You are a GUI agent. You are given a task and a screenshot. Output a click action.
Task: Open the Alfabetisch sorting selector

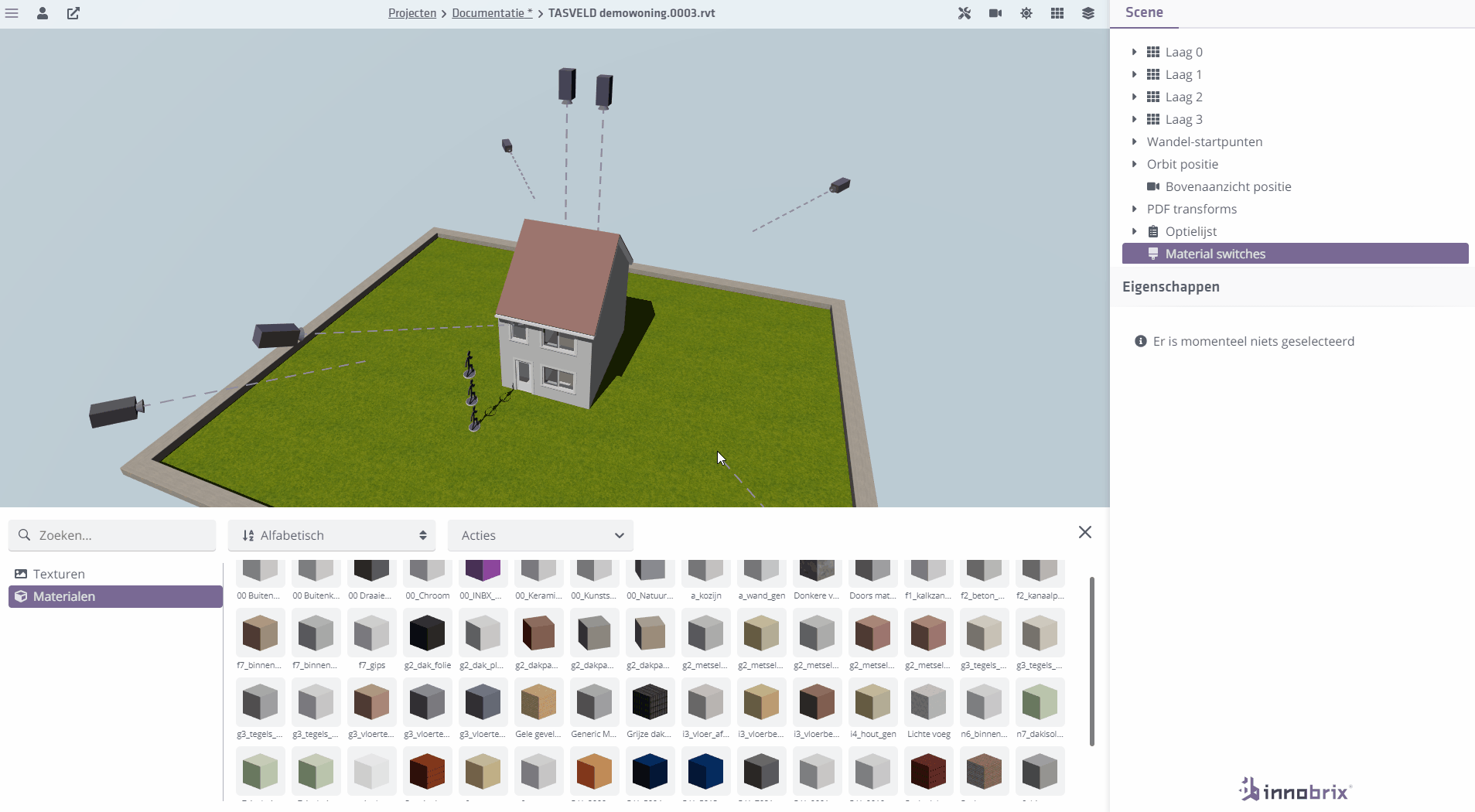pos(331,535)
